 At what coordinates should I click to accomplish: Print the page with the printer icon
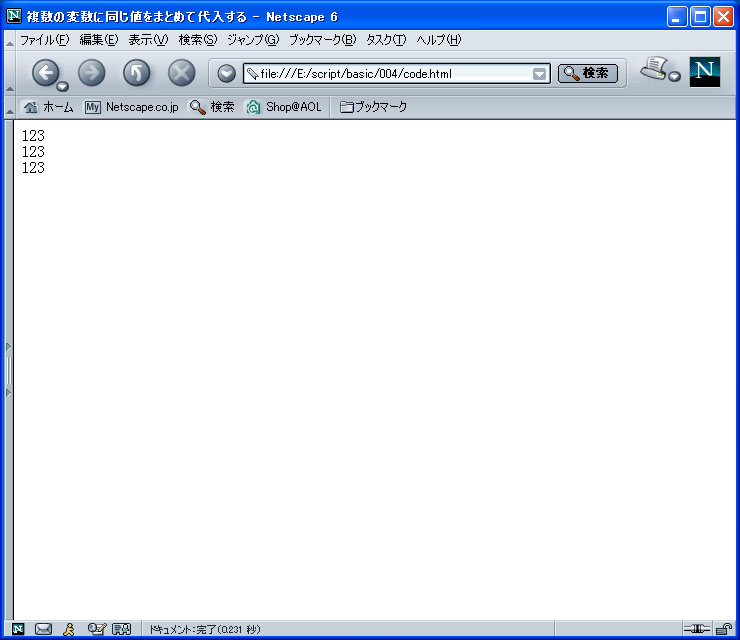click(654, 68)
